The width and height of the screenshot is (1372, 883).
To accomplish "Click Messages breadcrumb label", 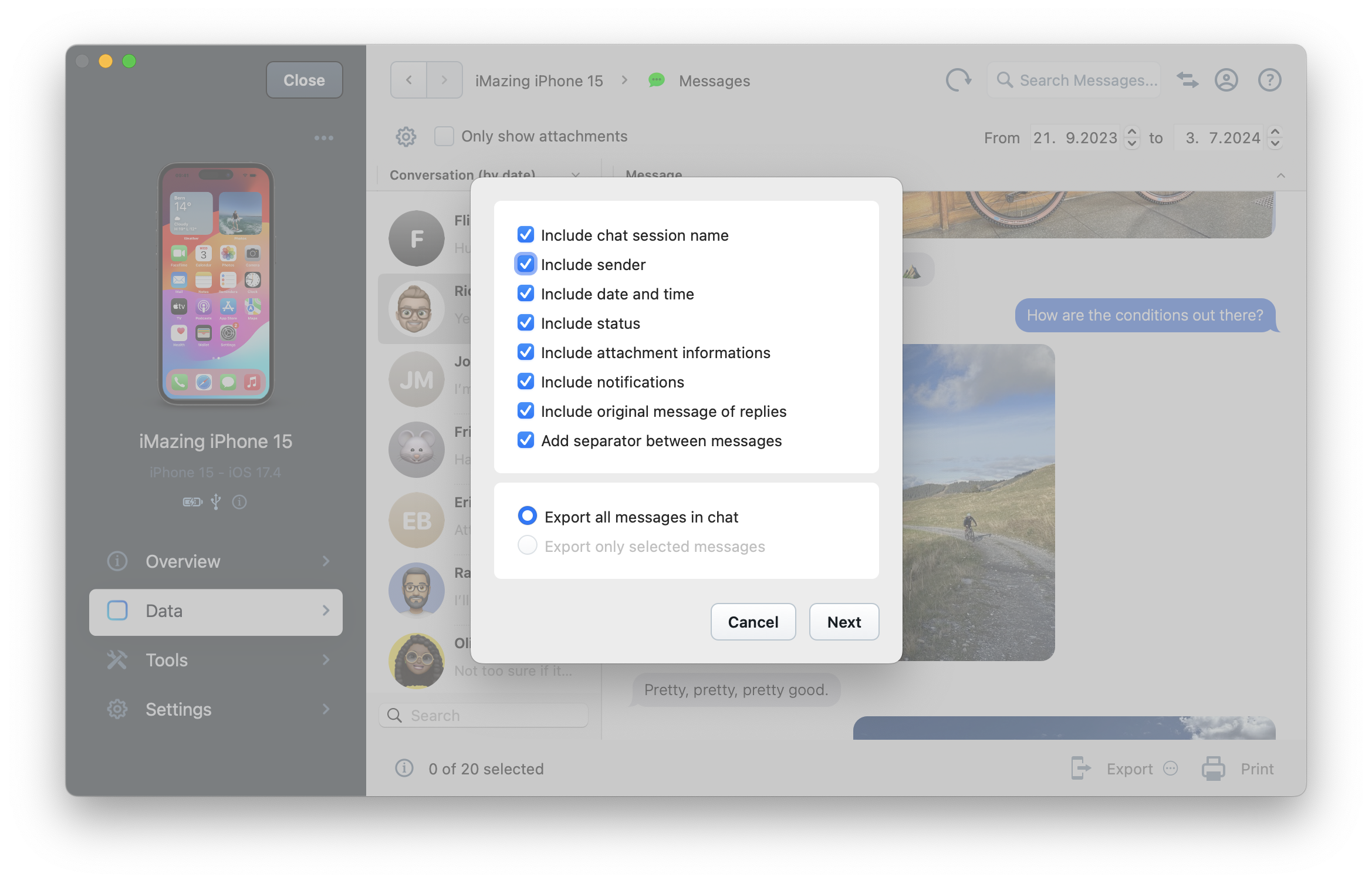I will [714, 81].
